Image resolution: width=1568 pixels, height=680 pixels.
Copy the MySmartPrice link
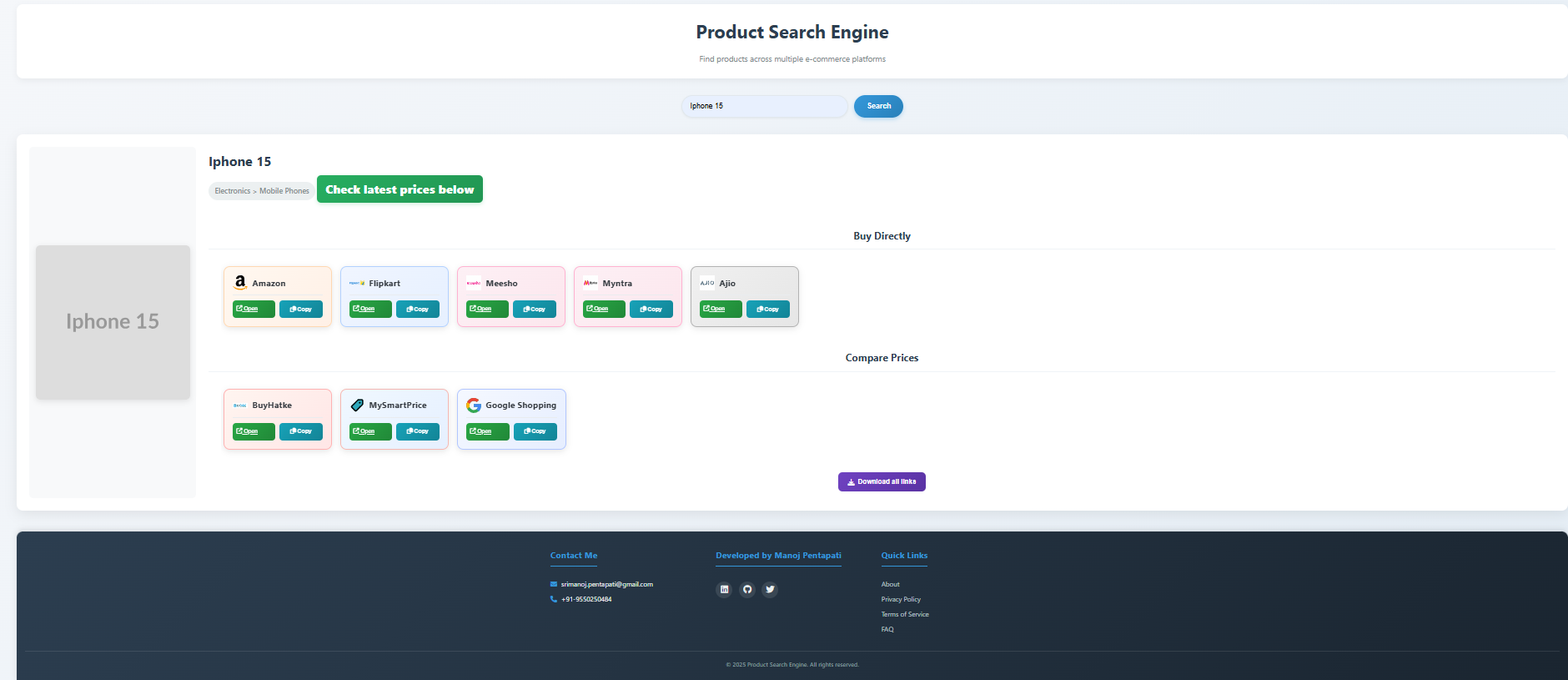click(x=418, y=431)
